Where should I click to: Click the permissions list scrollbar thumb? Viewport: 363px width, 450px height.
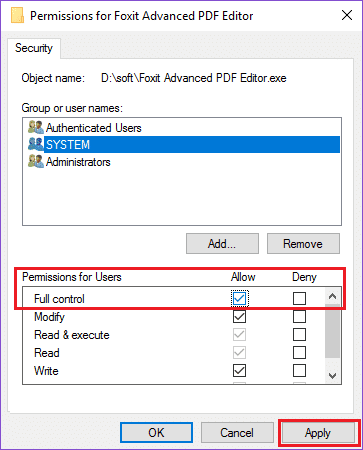(x=332, y=333)
